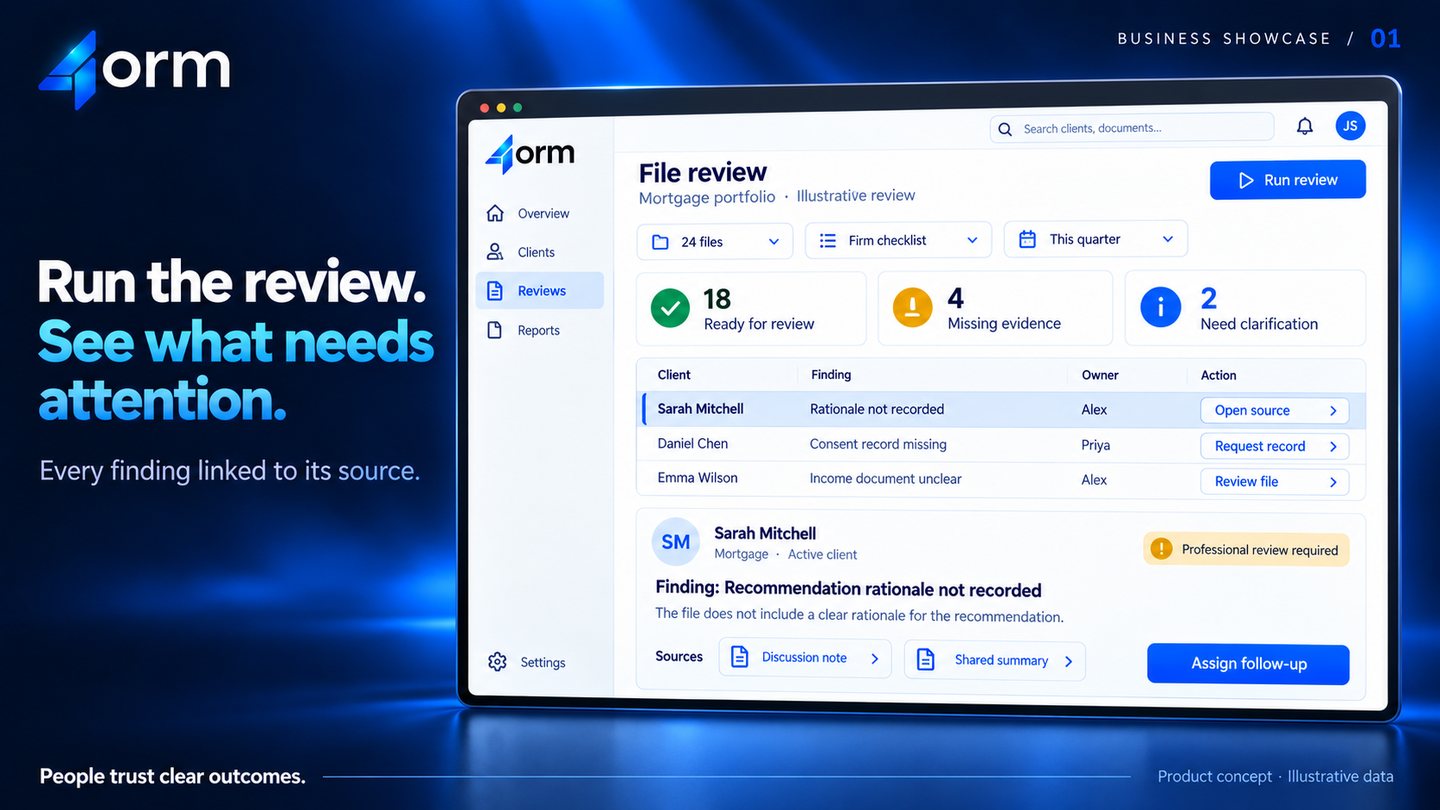Viewport: 1440px width, 810px height.
Task: Click the Assign follow-up button
Action: pyautogui.click(x=1248, y=664)
